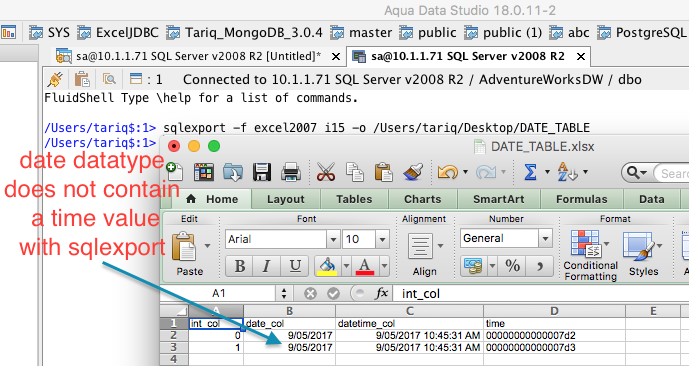
Task: Click the open file folder icon in Excel
Action: pos(233,172)
